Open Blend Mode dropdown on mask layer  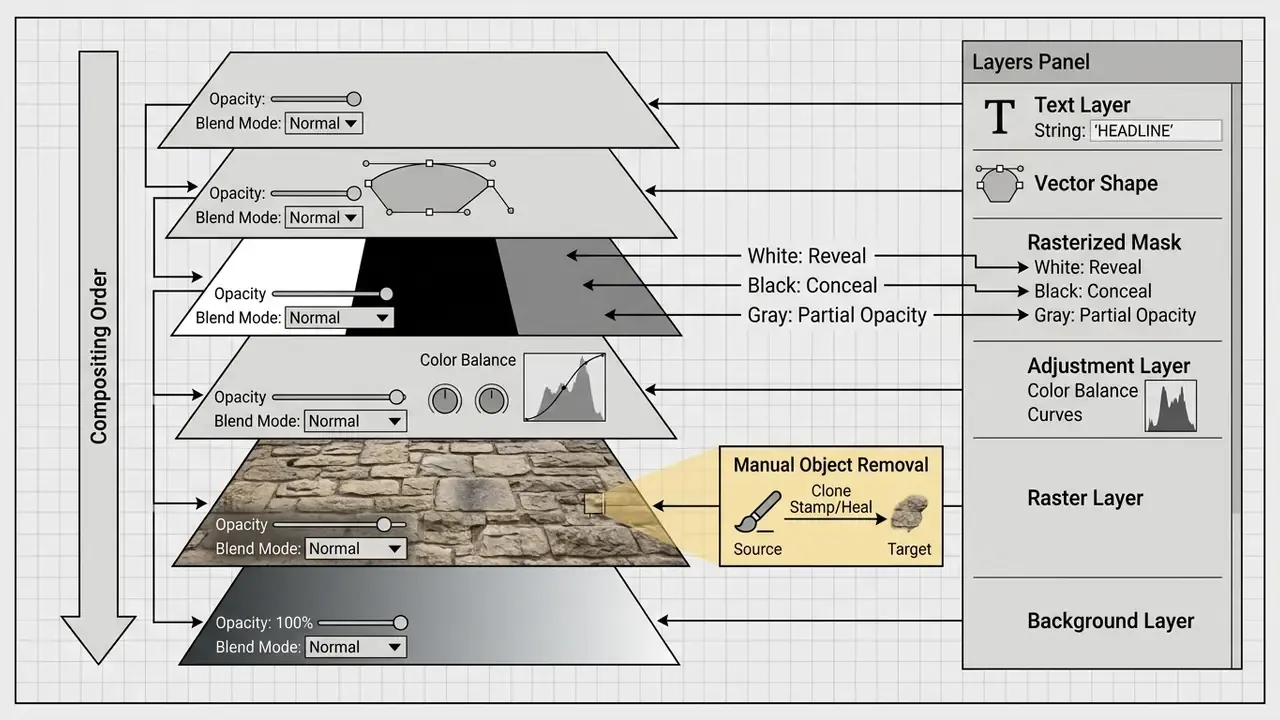(x=339, y=318)
